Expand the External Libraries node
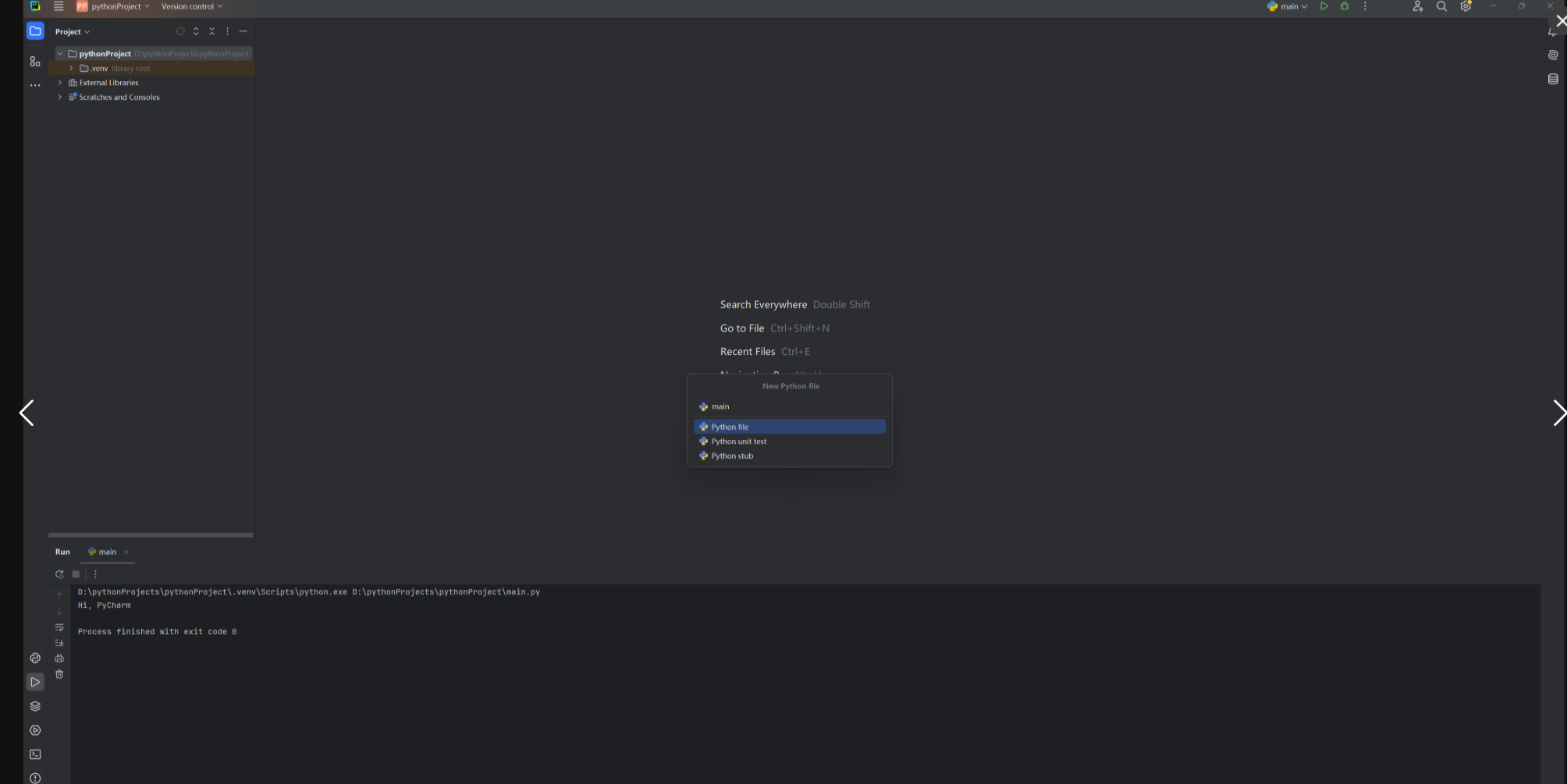 click(x=60, y=83)
